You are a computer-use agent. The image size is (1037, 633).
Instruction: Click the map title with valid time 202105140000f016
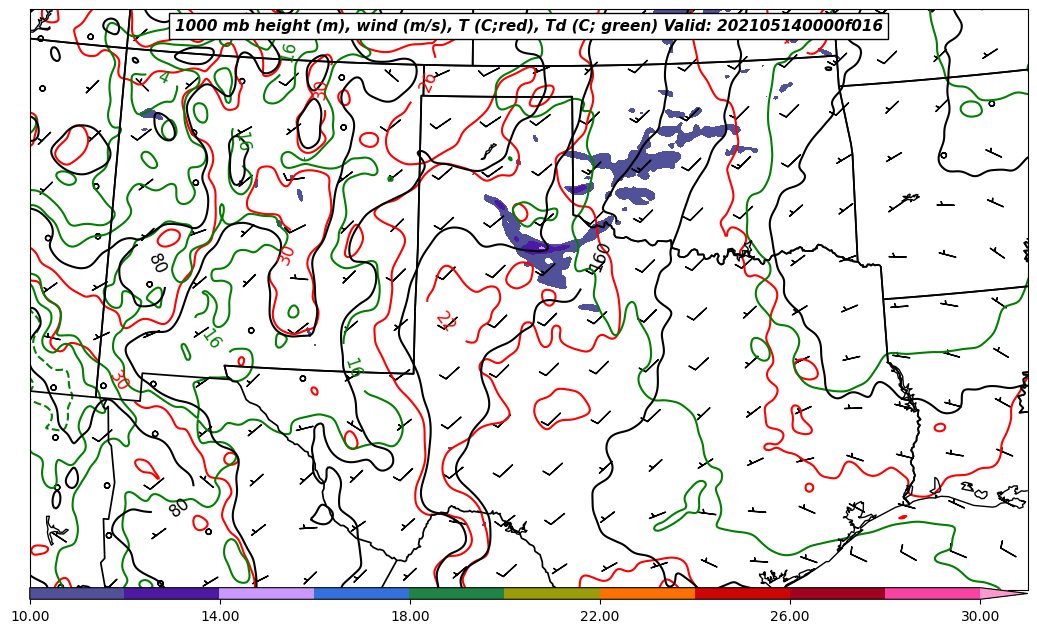click(528, 26)
